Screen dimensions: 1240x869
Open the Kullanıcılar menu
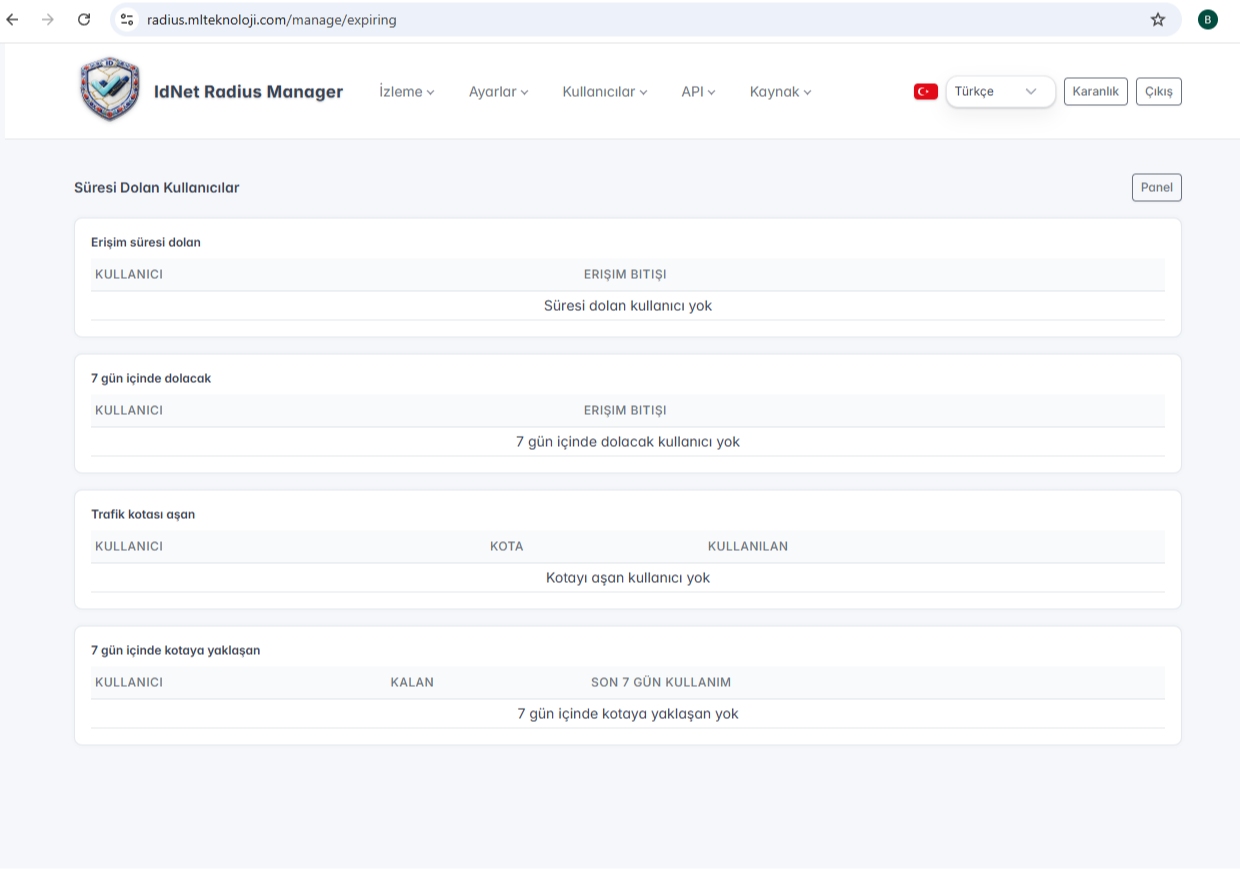[604, 92]
